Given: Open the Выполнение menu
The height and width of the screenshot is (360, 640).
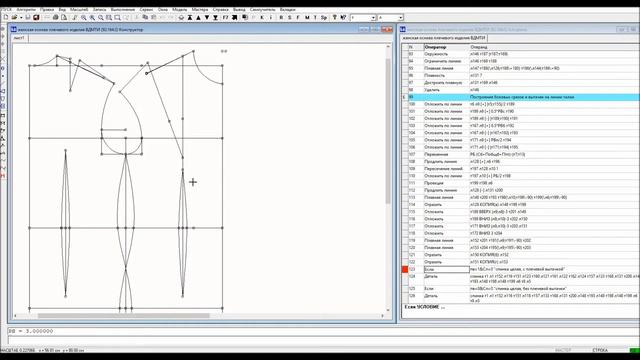Looking at the screenshot, I should pos(123,9).
